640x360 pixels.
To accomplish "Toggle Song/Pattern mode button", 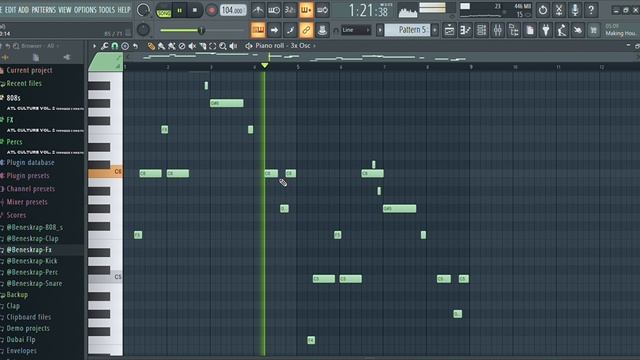I will (164, 10).
